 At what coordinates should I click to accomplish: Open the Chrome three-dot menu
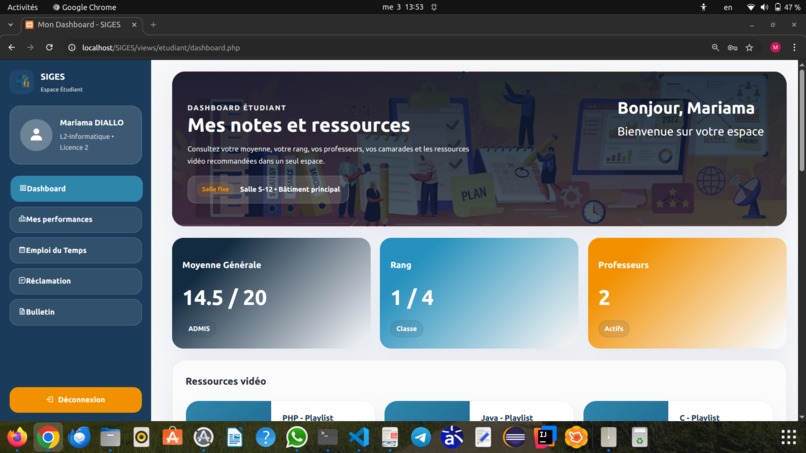pos(794,47)
